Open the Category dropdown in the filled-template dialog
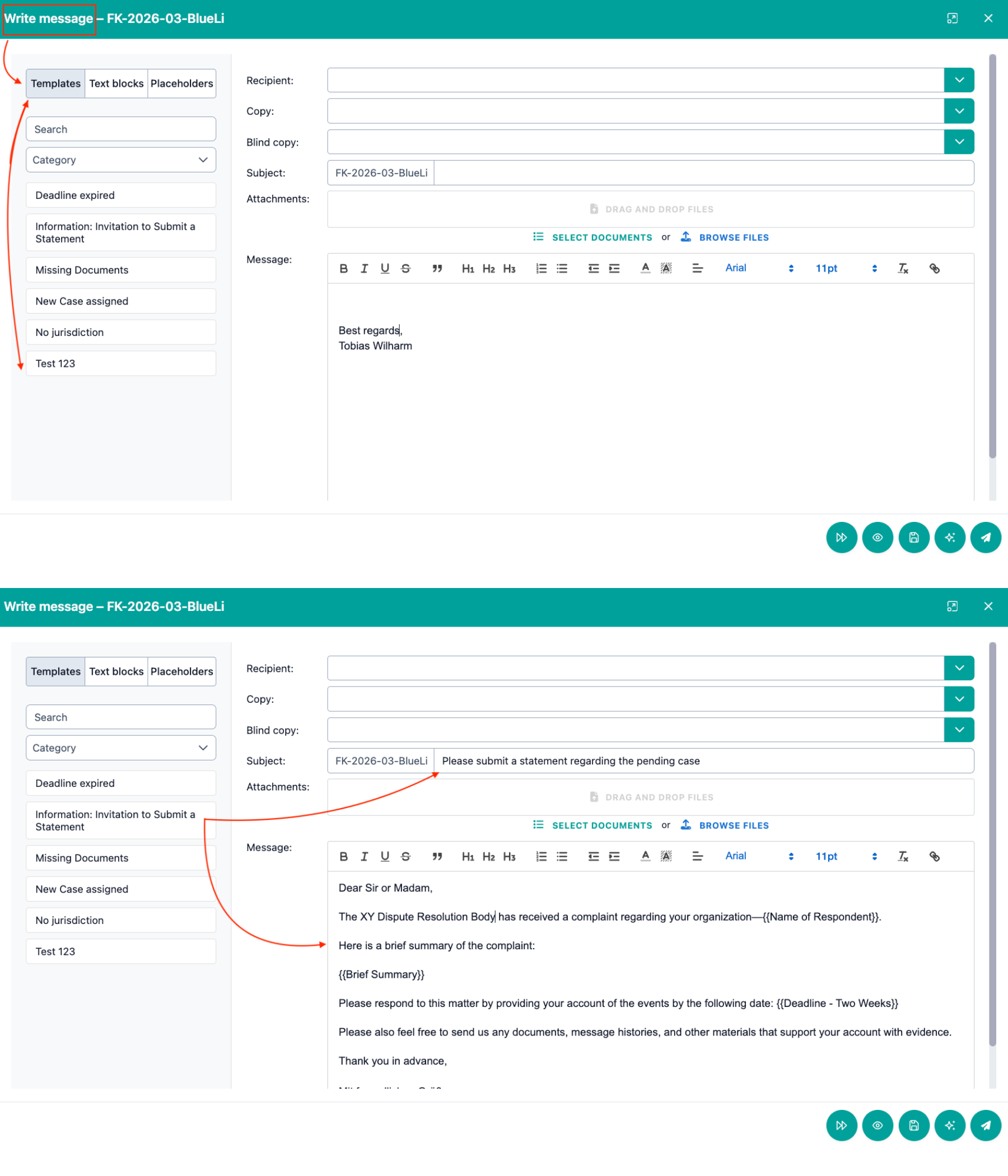 121,748
